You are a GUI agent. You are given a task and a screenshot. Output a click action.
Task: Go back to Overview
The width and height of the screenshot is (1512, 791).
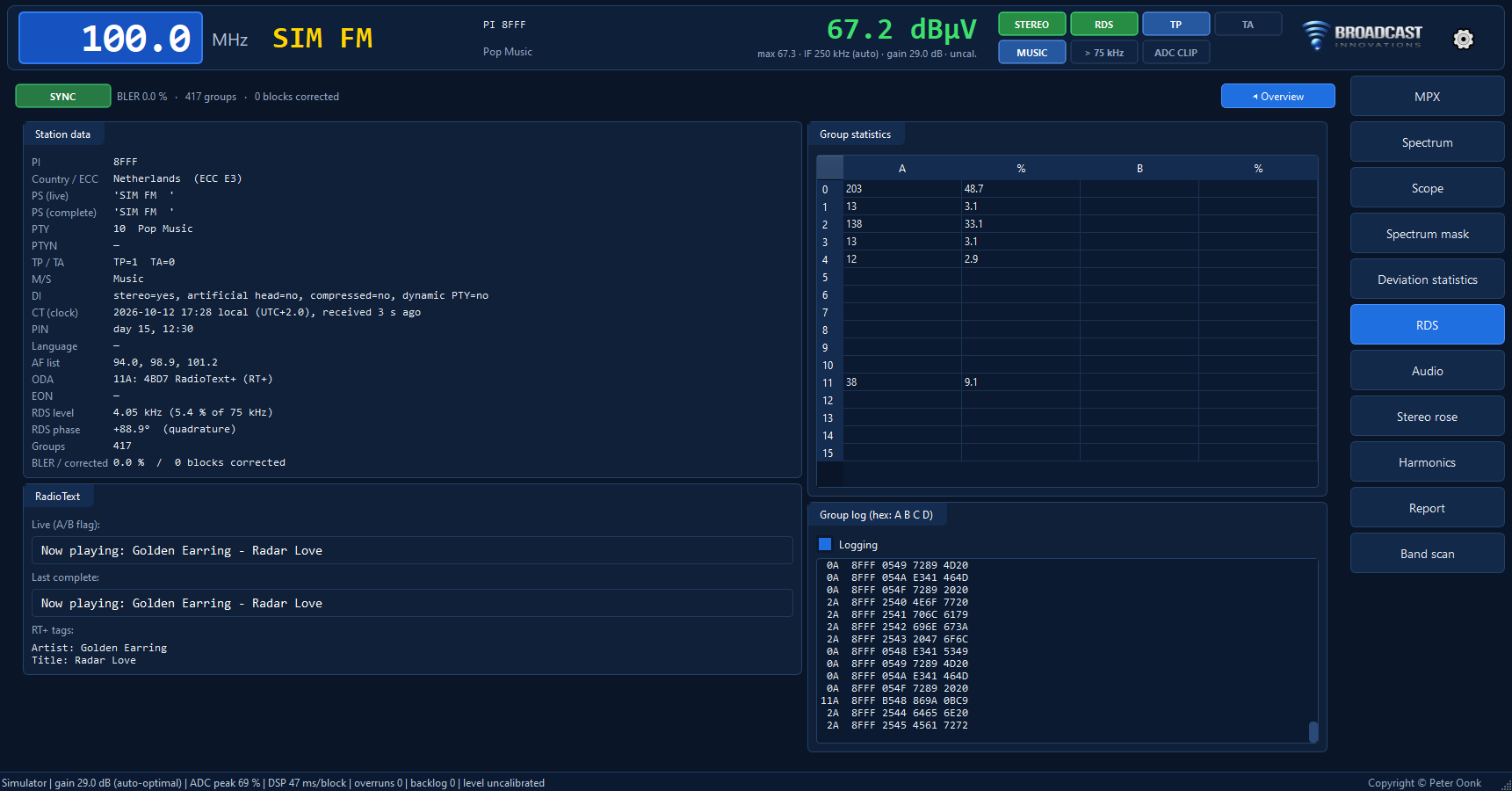tap(1277, 96)
